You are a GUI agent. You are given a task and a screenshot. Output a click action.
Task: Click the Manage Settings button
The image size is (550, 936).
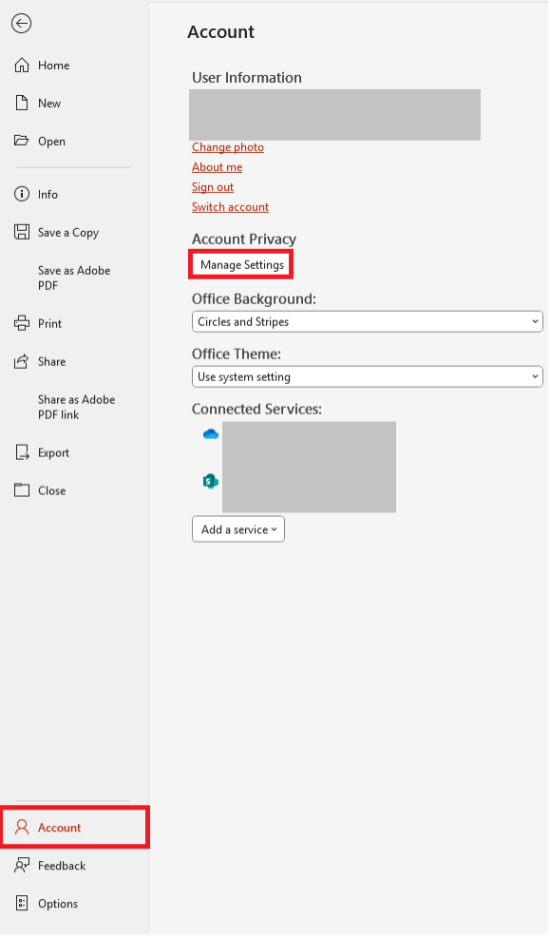[241, 264]
